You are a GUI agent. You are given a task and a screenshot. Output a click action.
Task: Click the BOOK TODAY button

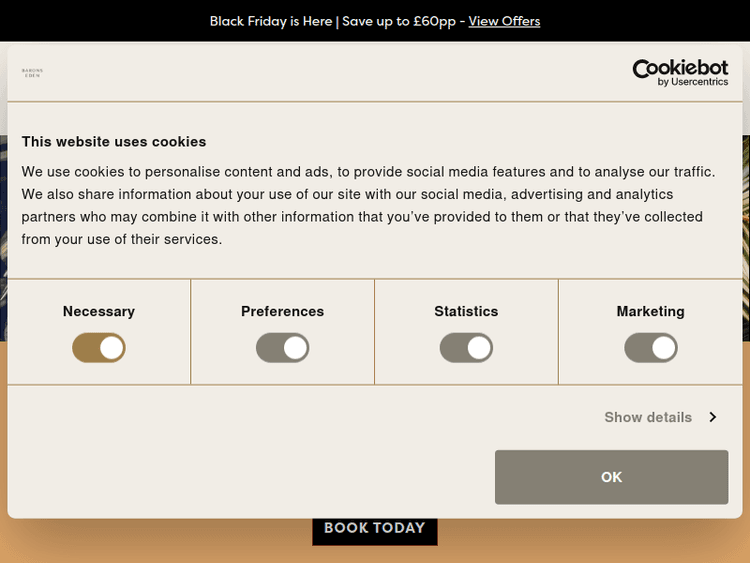point(375,528)
